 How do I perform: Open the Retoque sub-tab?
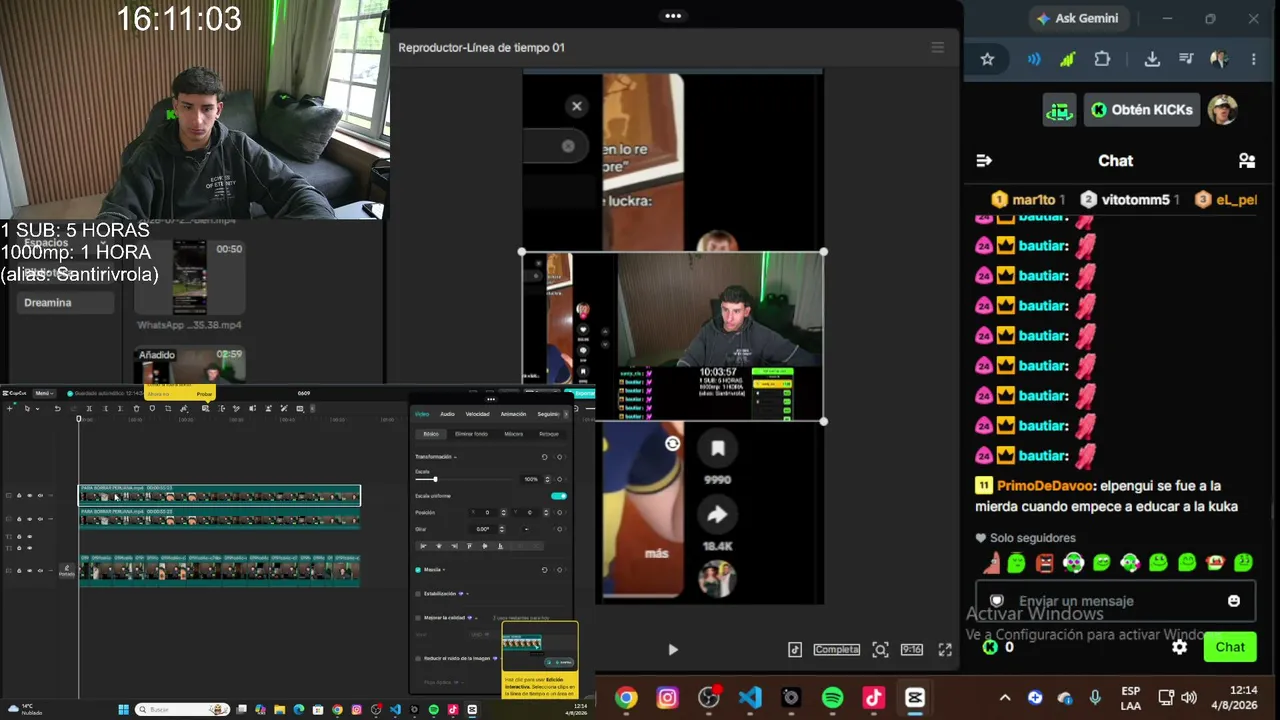click(549, 434)
